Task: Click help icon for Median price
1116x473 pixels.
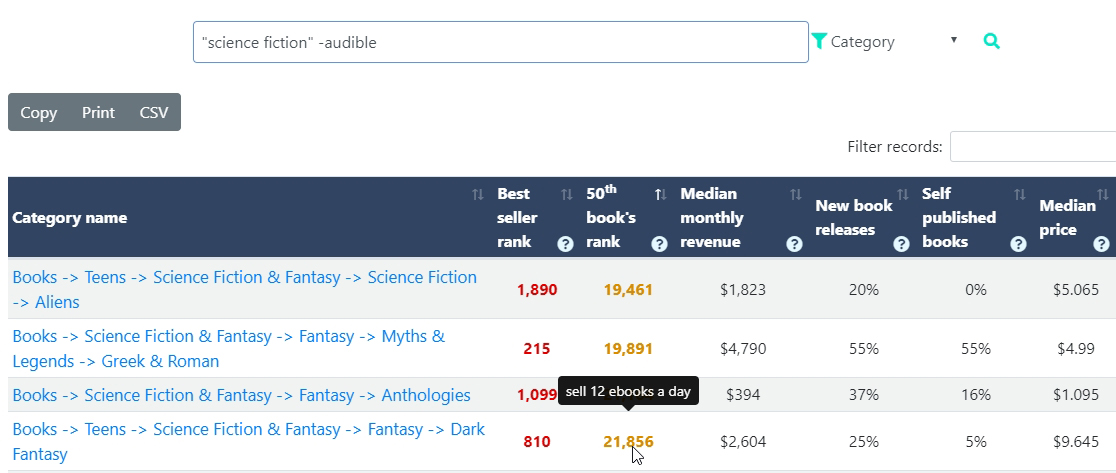Action: tap(1101, 243)
